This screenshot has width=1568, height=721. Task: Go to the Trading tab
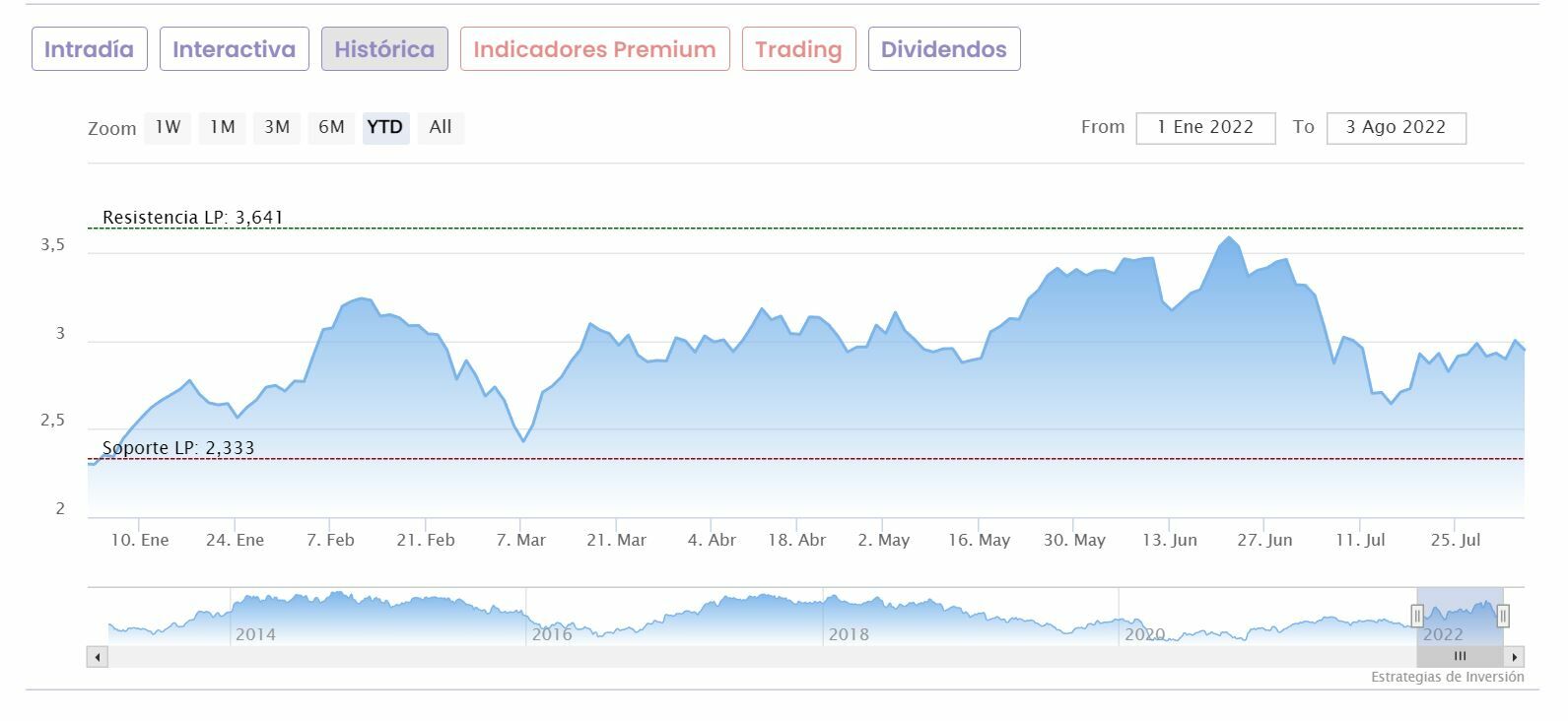(x=798, y=49)
